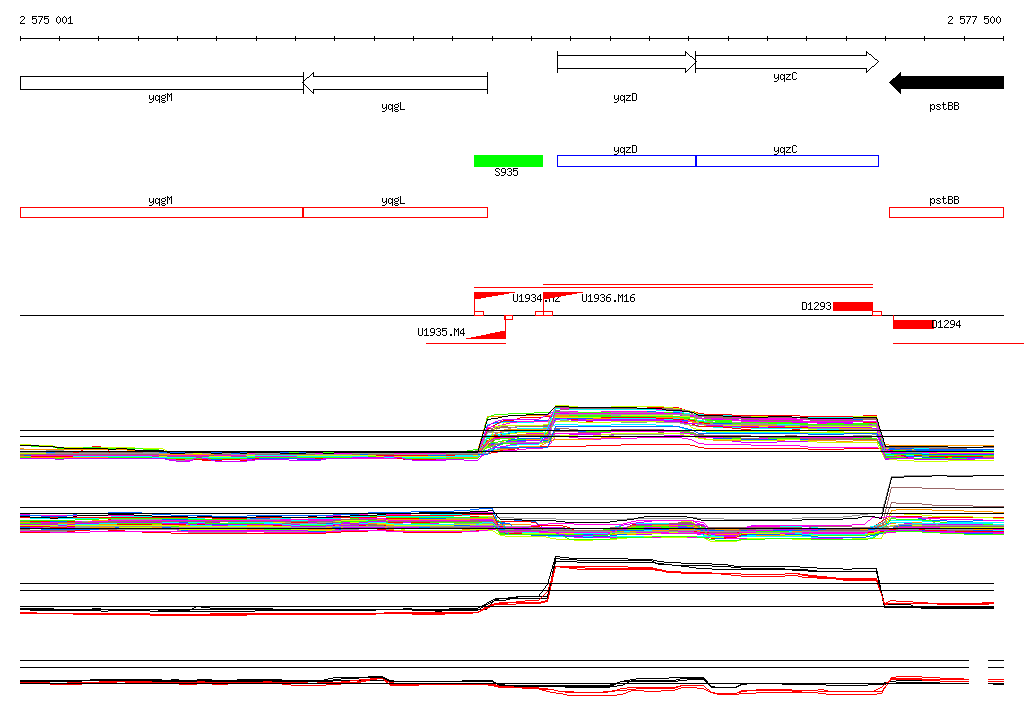The image size is (1024, 714).
Task: Click the blue-outlined yqzD box
Action: click(x=626, y=161)
